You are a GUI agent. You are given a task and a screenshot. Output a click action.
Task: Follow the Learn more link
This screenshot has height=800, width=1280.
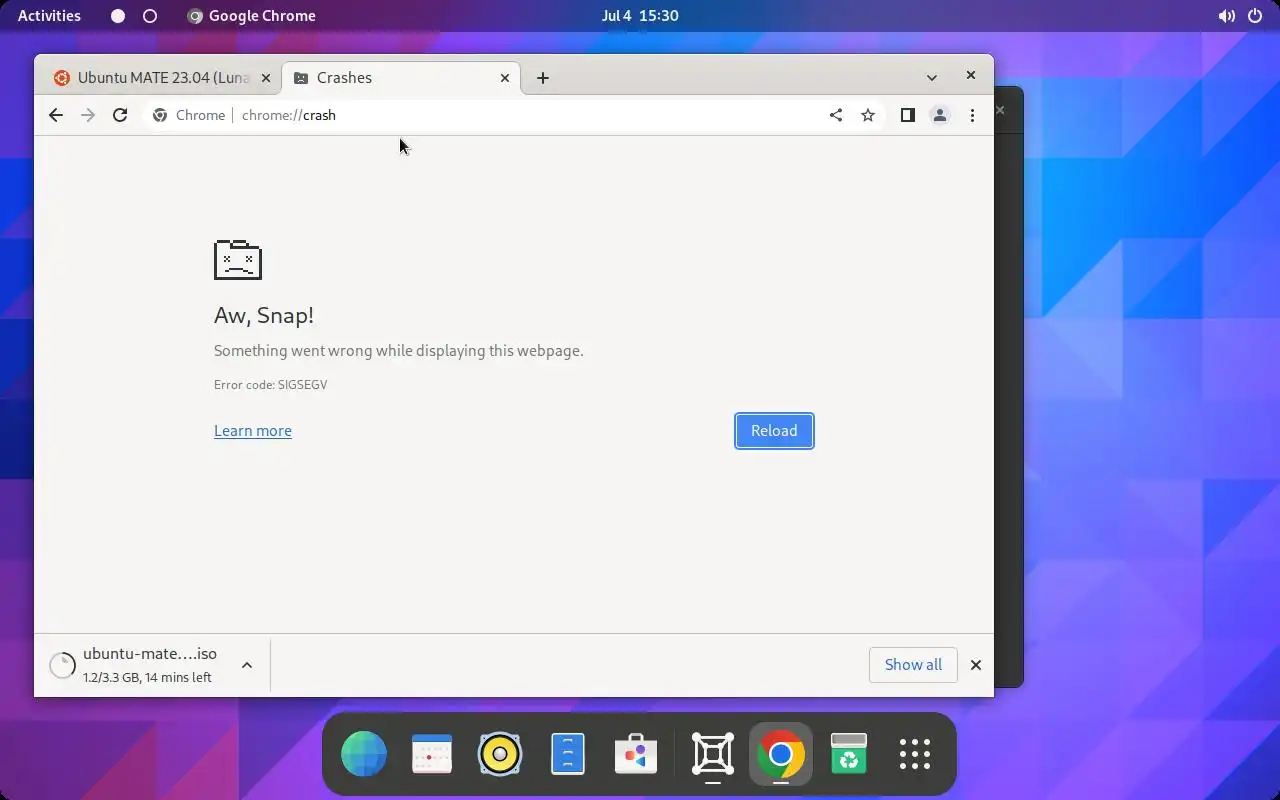click(253, 431)
